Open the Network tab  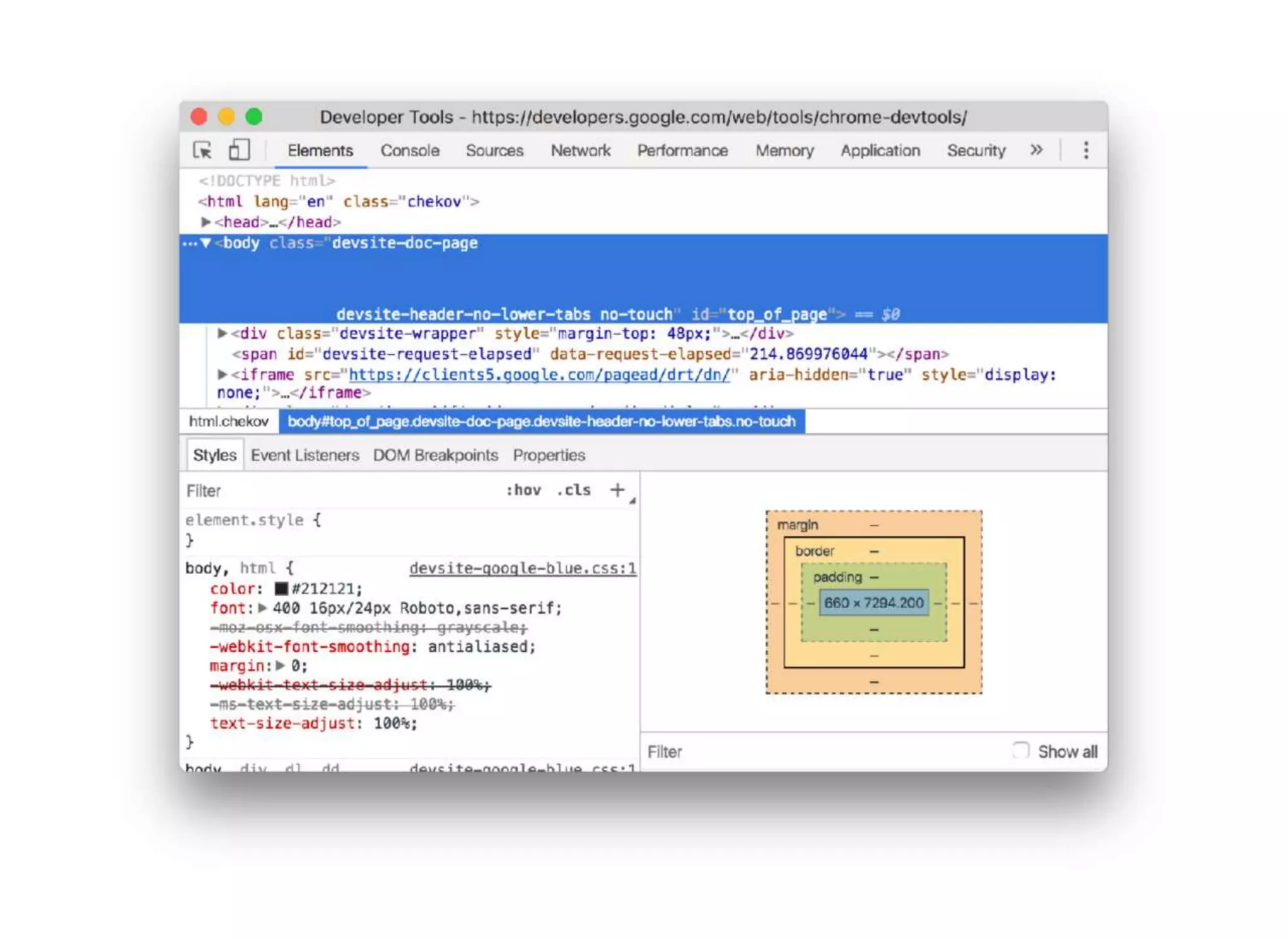(x=580, y=151)
